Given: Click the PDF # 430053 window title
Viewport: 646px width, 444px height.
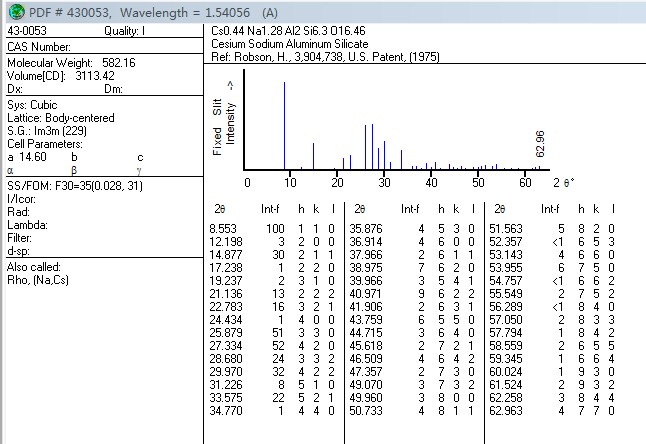Looking at the screenshot, I should [x=153, y=12].
